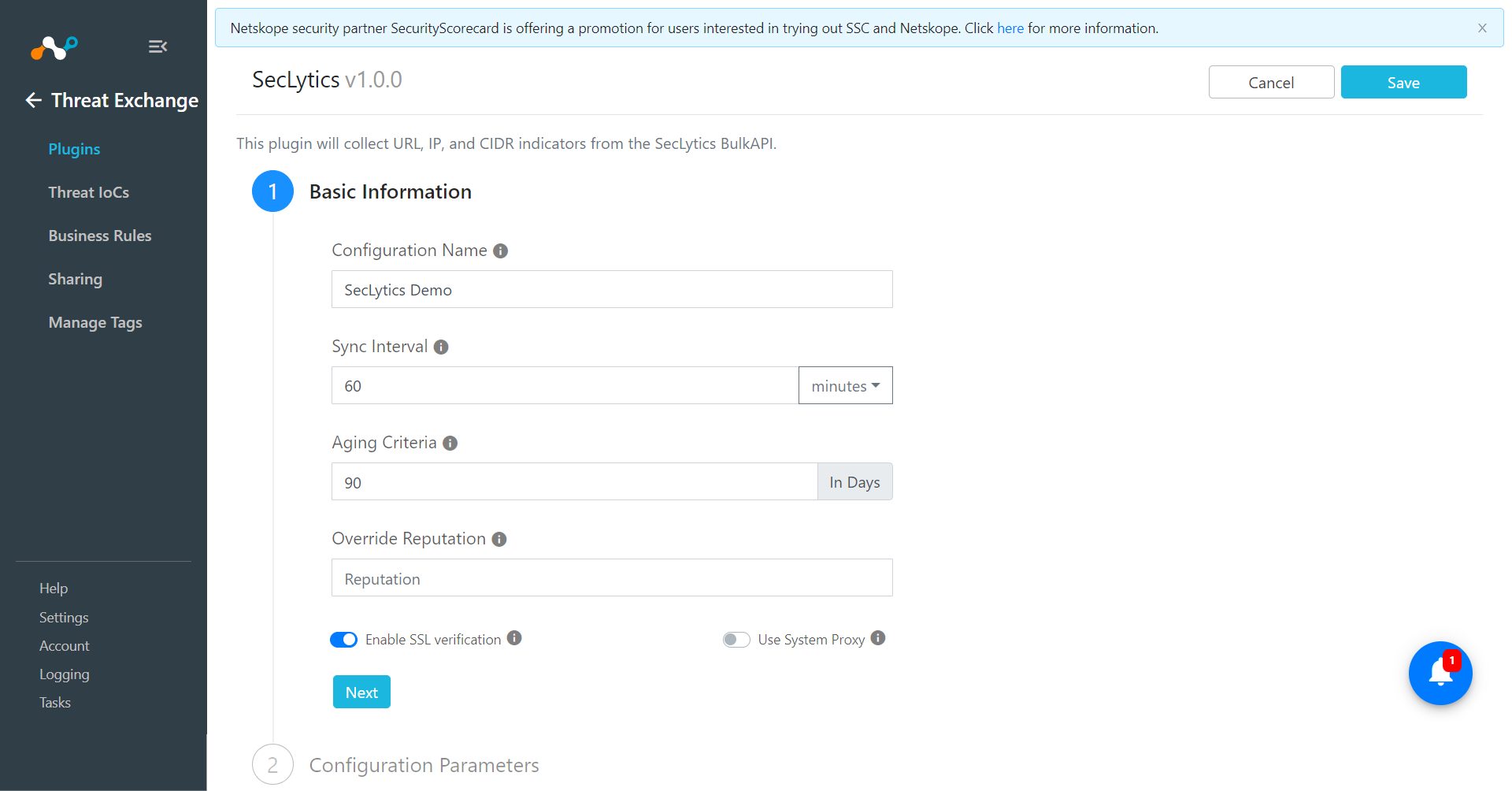The width and height of the screenshot is (1512, 791).
Task: Click the SecLytics v1.0.0 page title
Action: pyautogui.click(x=327, y=80)
